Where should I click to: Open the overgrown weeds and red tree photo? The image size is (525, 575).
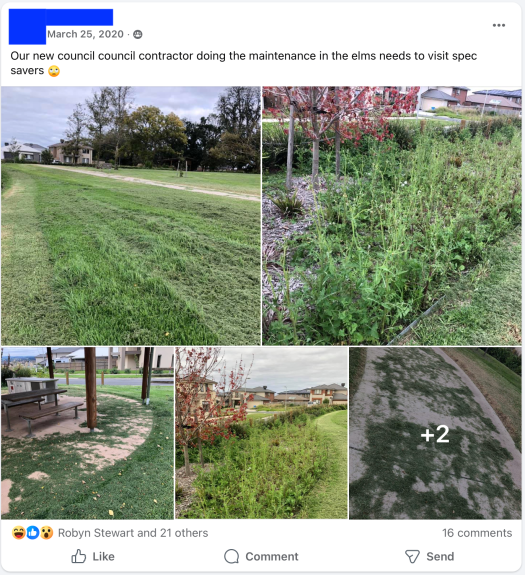tap(392, 216)
